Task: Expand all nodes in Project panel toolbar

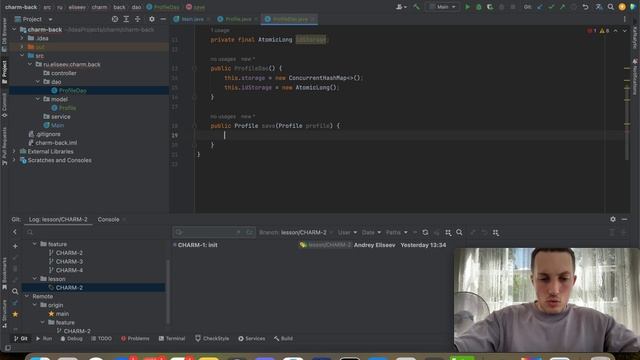Action: [126, 19]
